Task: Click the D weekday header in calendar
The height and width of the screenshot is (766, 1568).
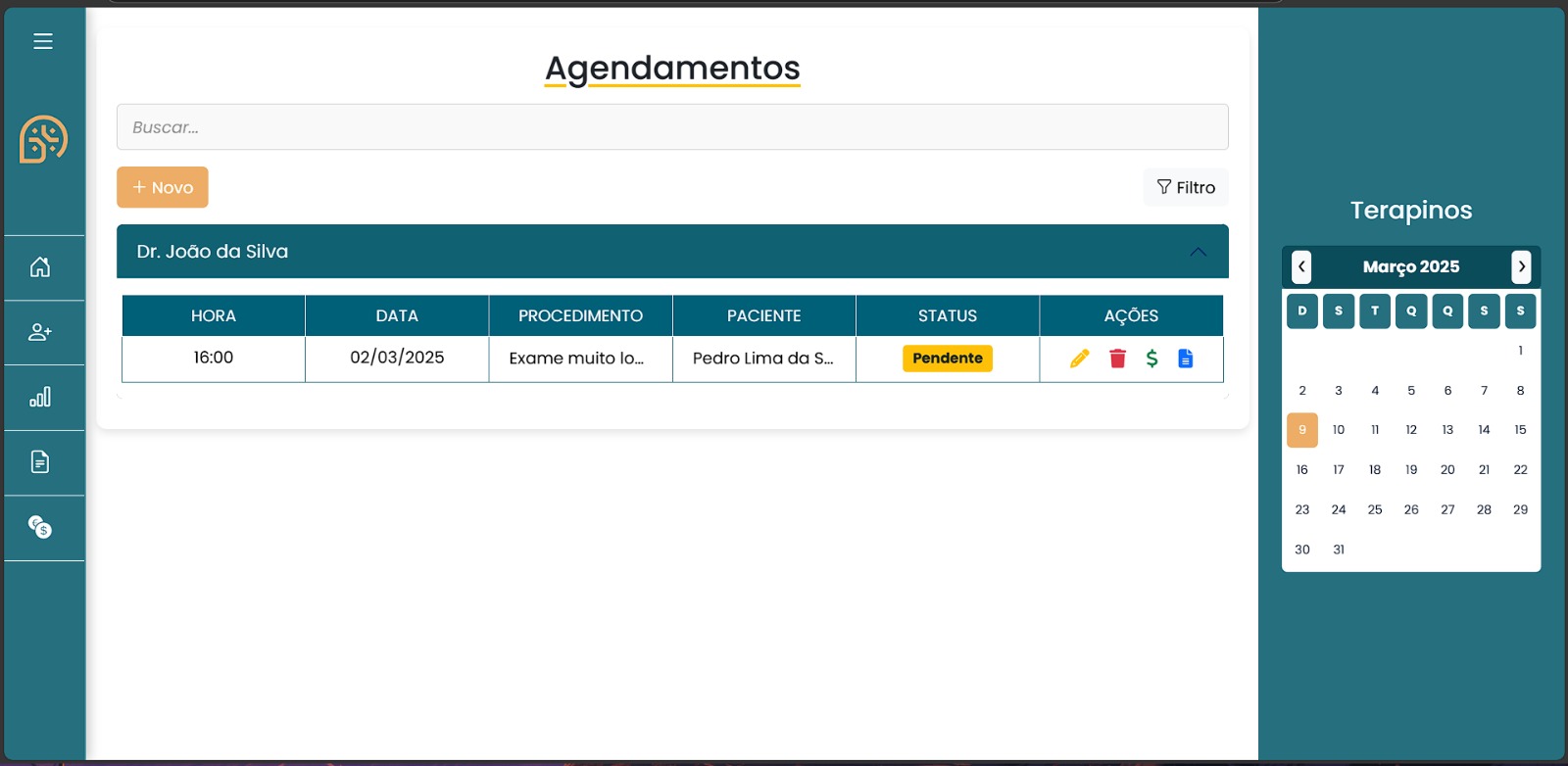Action: (1302, 311)
